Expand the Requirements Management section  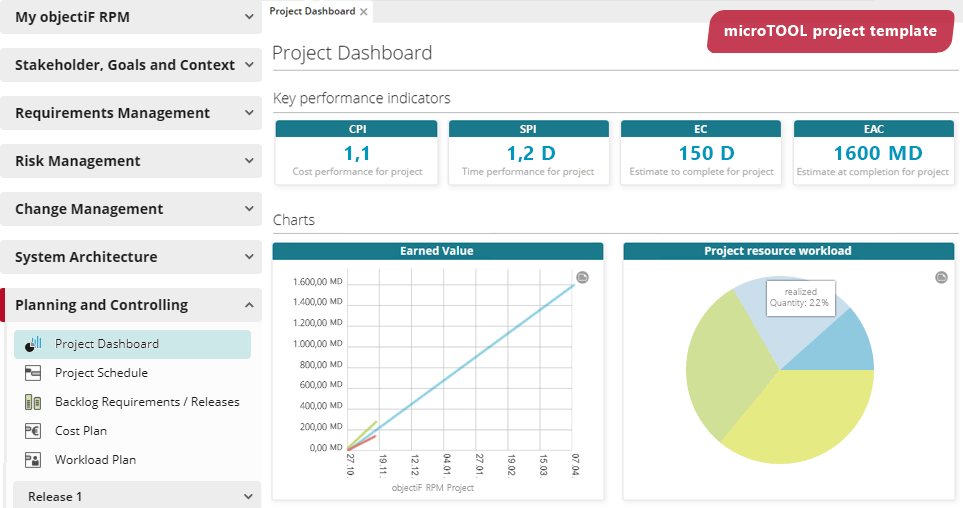pos(249,113)
